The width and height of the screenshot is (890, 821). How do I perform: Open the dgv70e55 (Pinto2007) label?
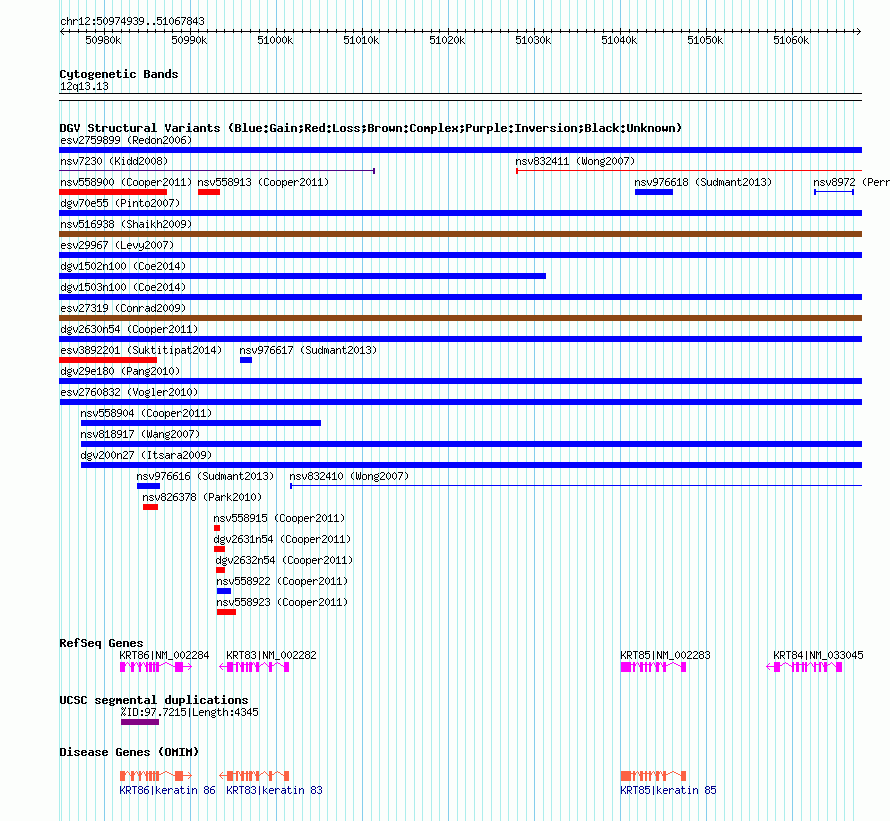pyautogui.click(x=120, y=203)
